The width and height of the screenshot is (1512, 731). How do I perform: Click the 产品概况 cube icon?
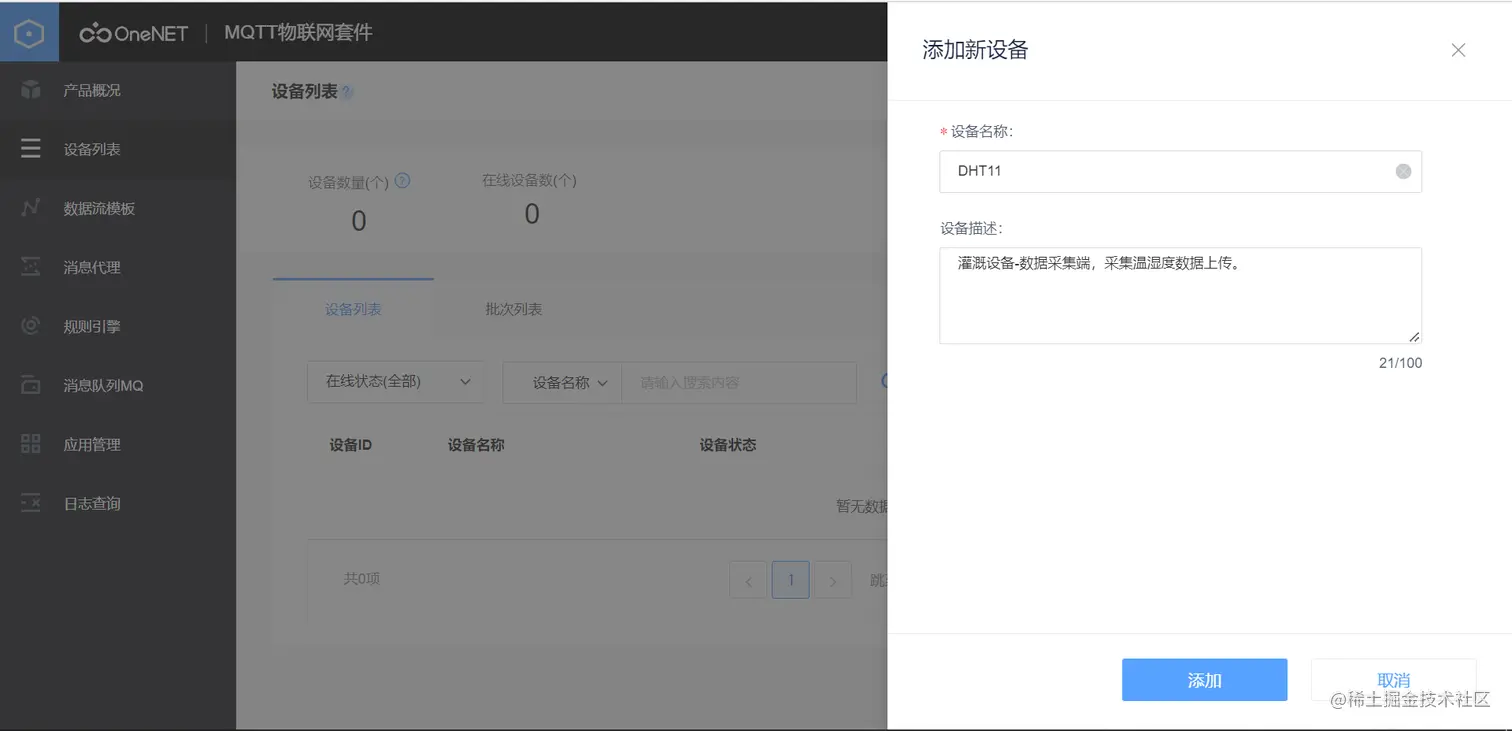click(31, 90)
